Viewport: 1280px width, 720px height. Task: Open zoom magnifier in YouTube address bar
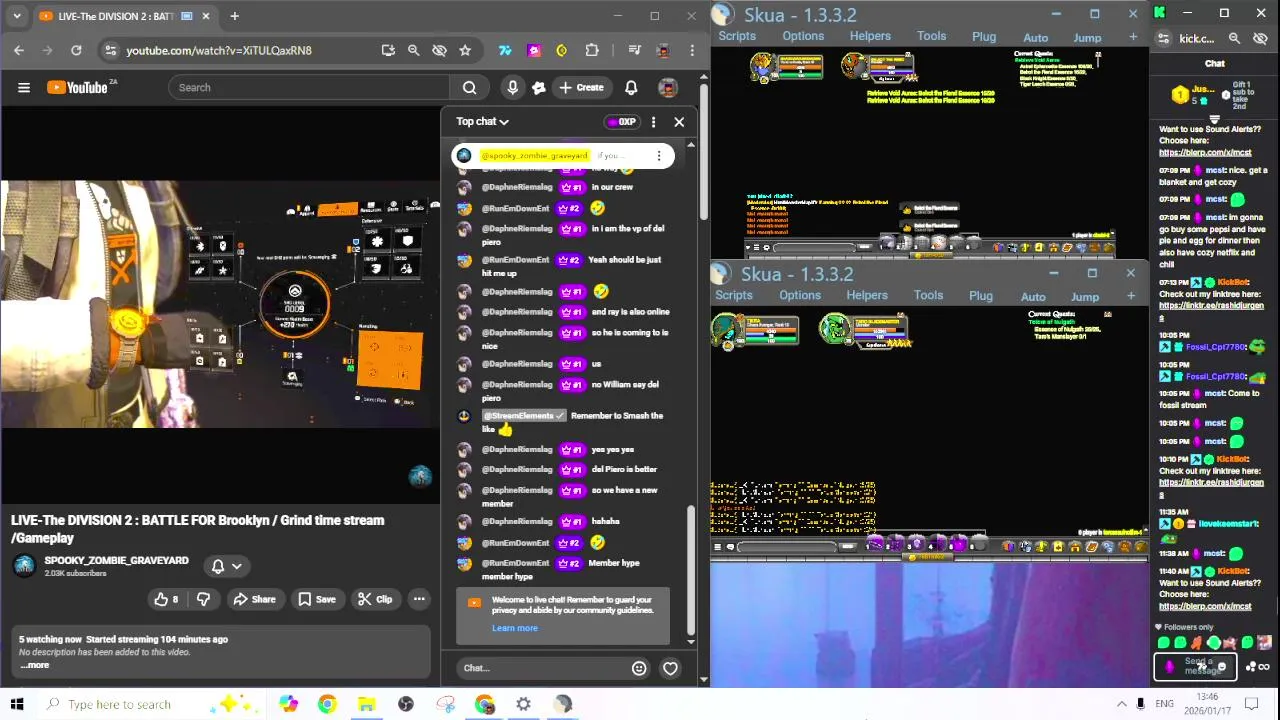coord(413,50)
